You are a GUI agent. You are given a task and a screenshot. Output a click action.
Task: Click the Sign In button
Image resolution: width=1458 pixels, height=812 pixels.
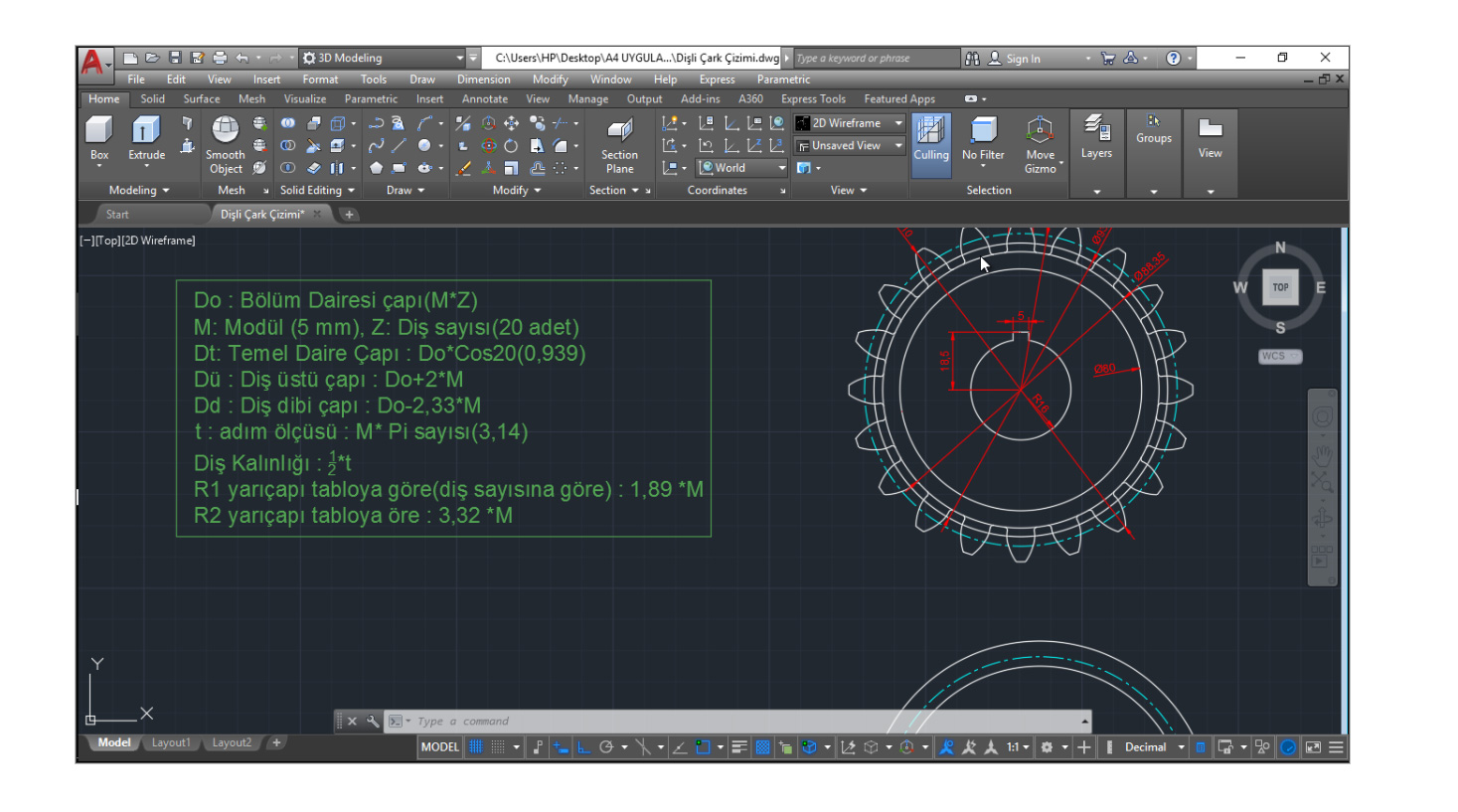[x=1023, y=59]
